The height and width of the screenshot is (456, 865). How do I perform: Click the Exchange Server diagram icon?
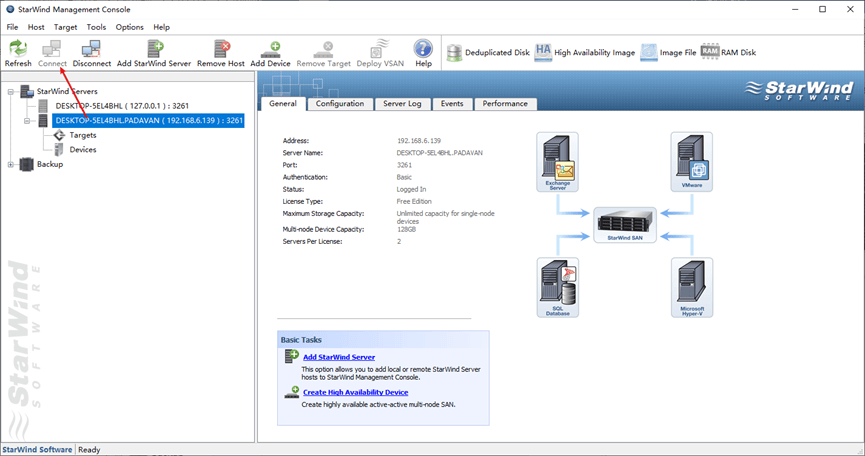click(x=557, y=162)
